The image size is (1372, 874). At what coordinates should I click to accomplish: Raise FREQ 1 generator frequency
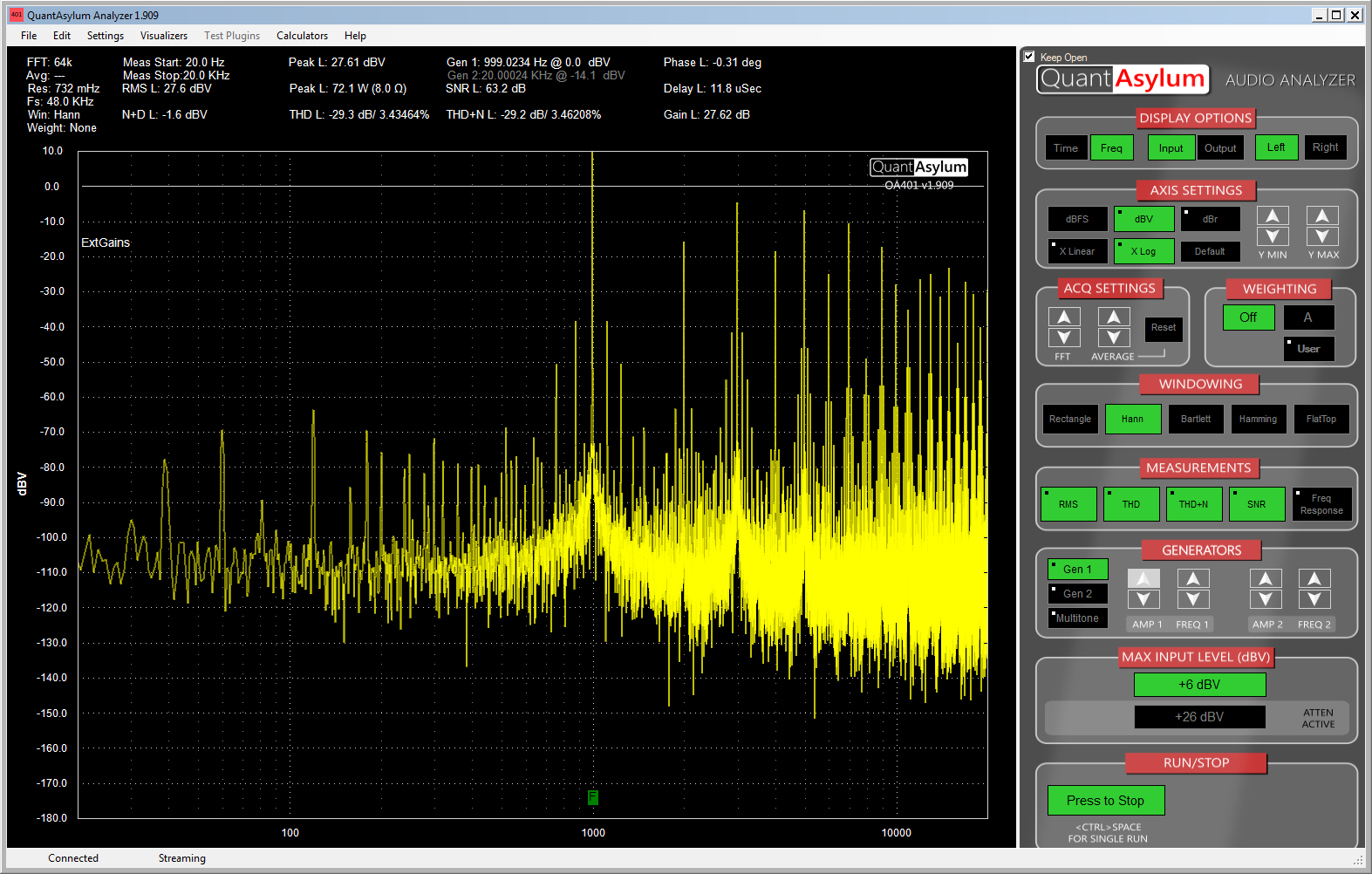point(1193,578)
